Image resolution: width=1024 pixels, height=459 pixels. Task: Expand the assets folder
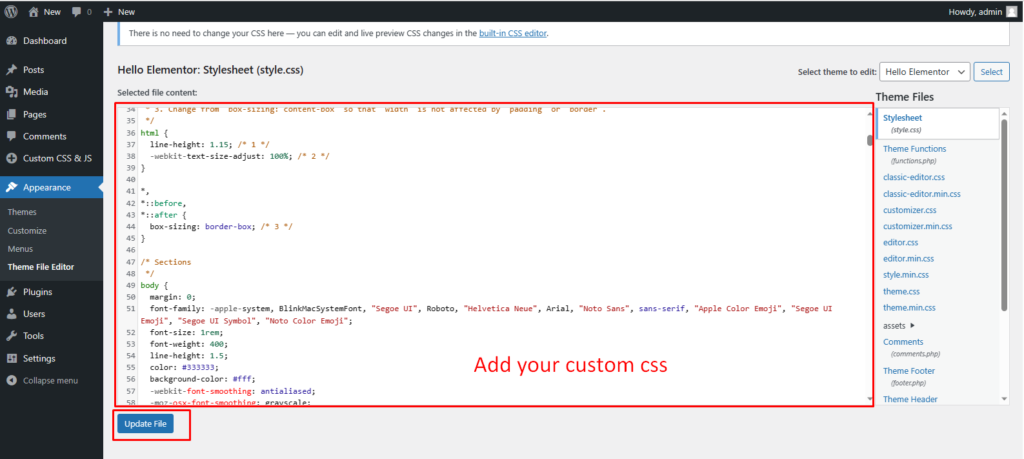click(x=899, y=325)
